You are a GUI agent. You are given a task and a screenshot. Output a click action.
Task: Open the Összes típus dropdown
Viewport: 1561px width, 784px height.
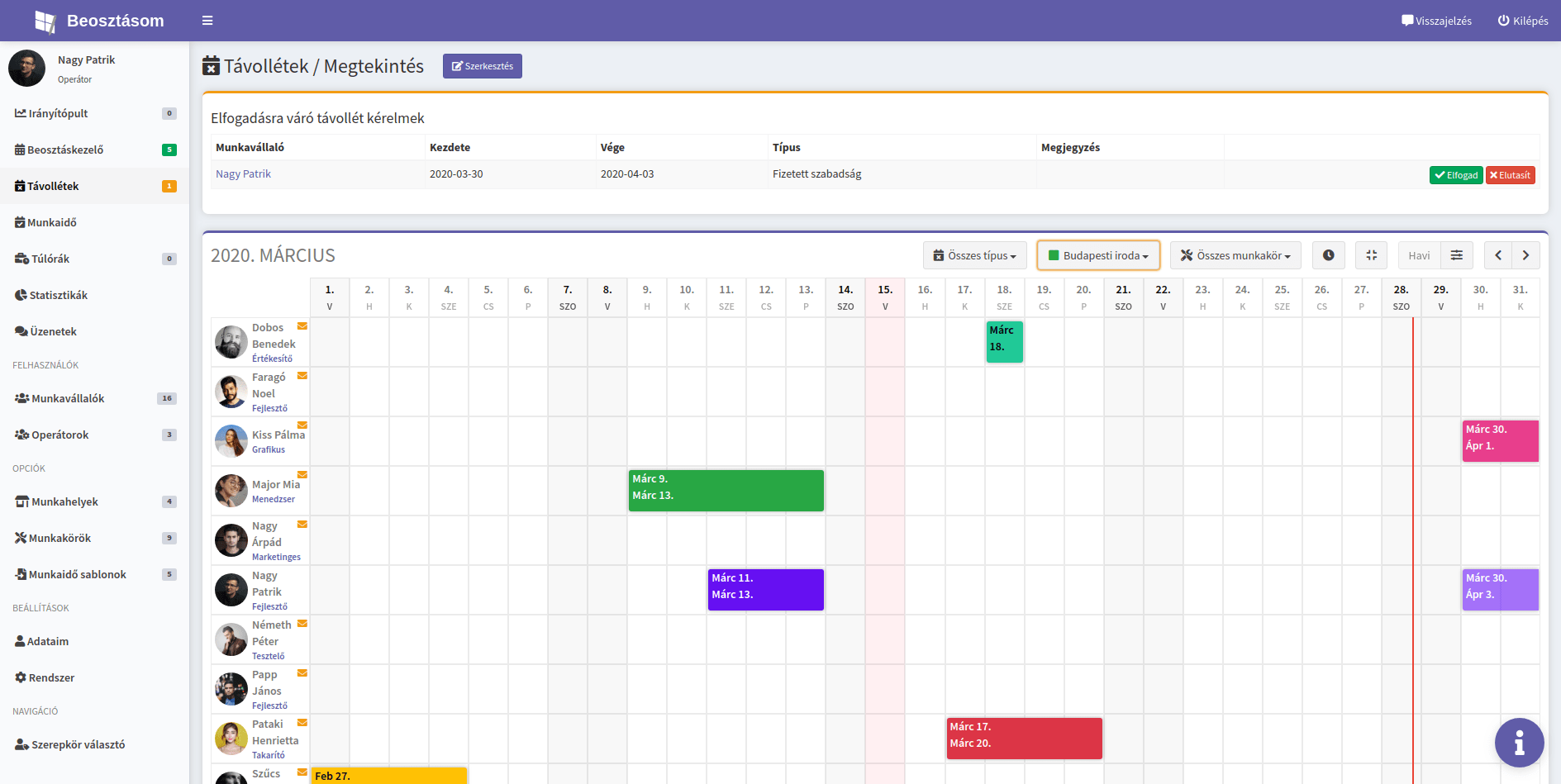coord(974,255)
